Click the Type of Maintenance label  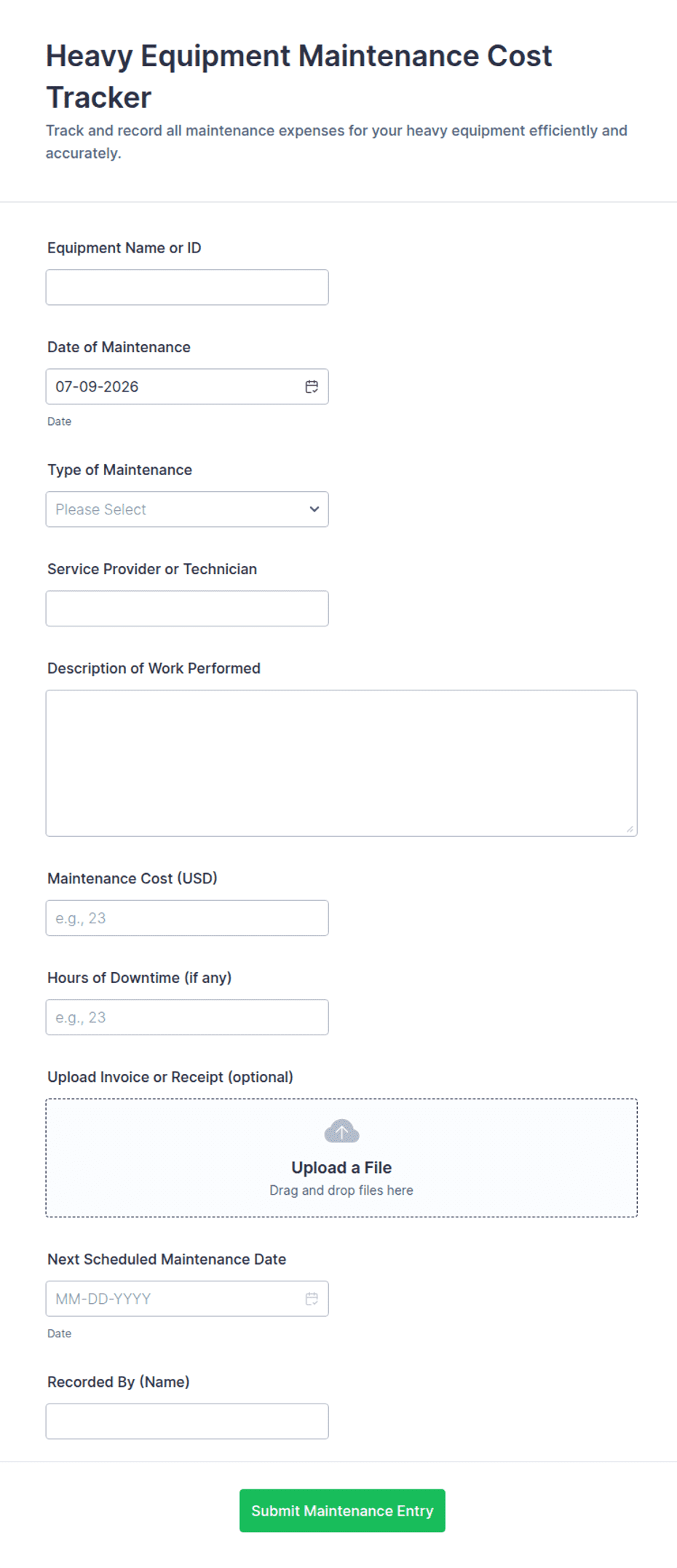point(120,470)
